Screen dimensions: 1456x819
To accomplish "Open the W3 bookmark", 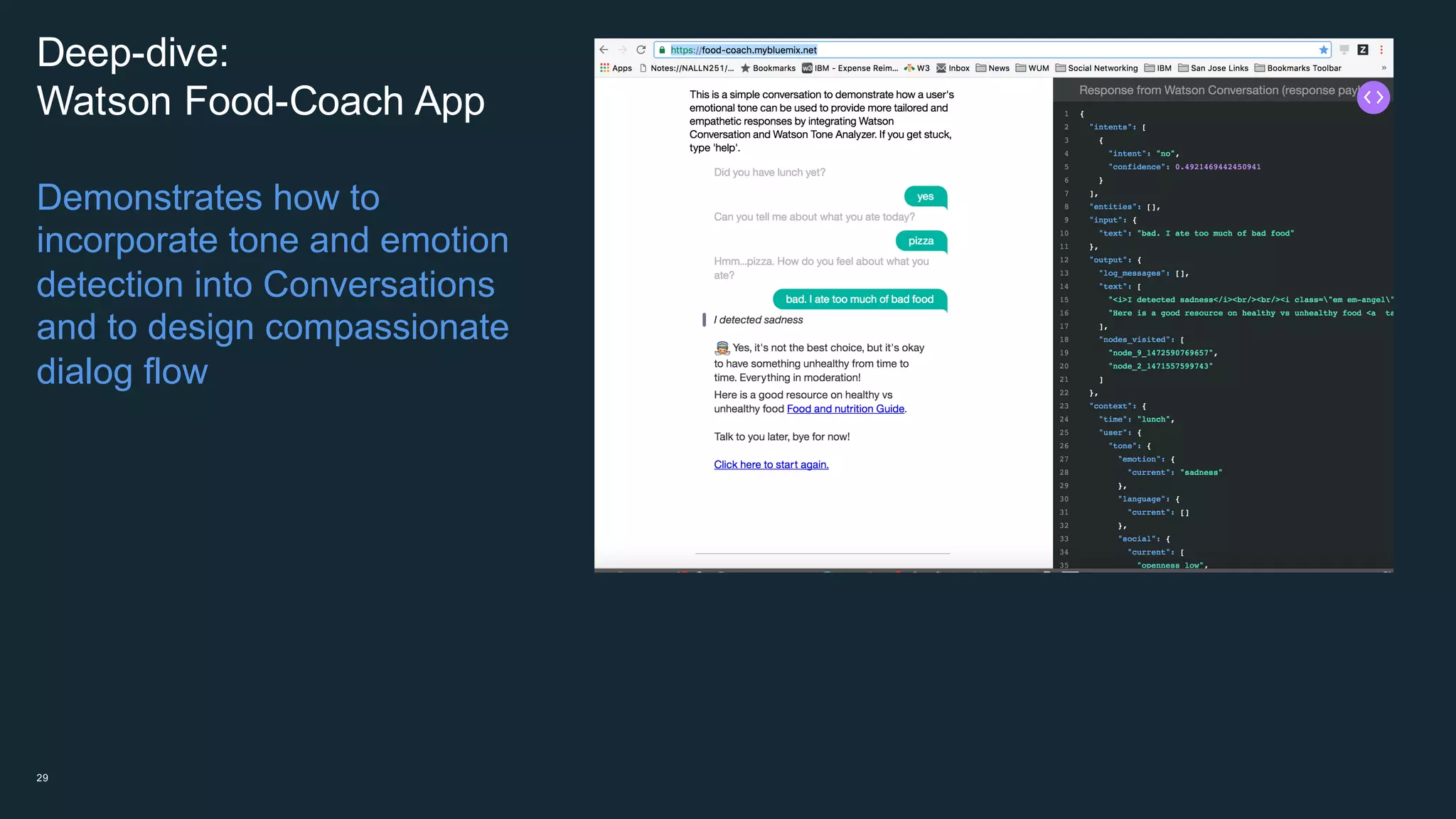I will [916, 68].
